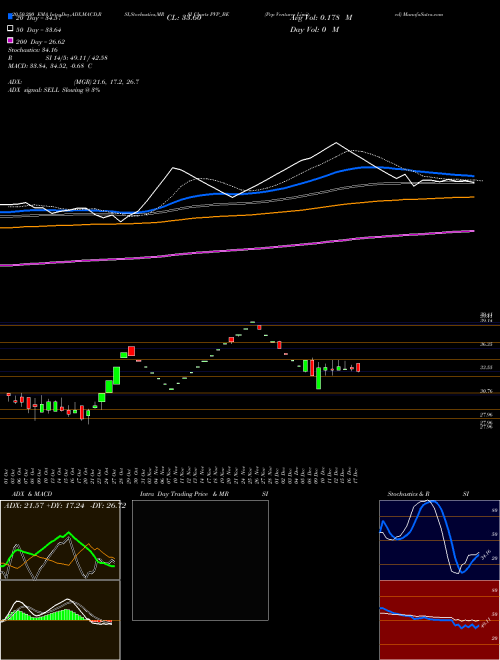This screenshot has height=660, width=500.
Task: Click the magenta 200 Day legend swatch
Action: pos(10,41)
